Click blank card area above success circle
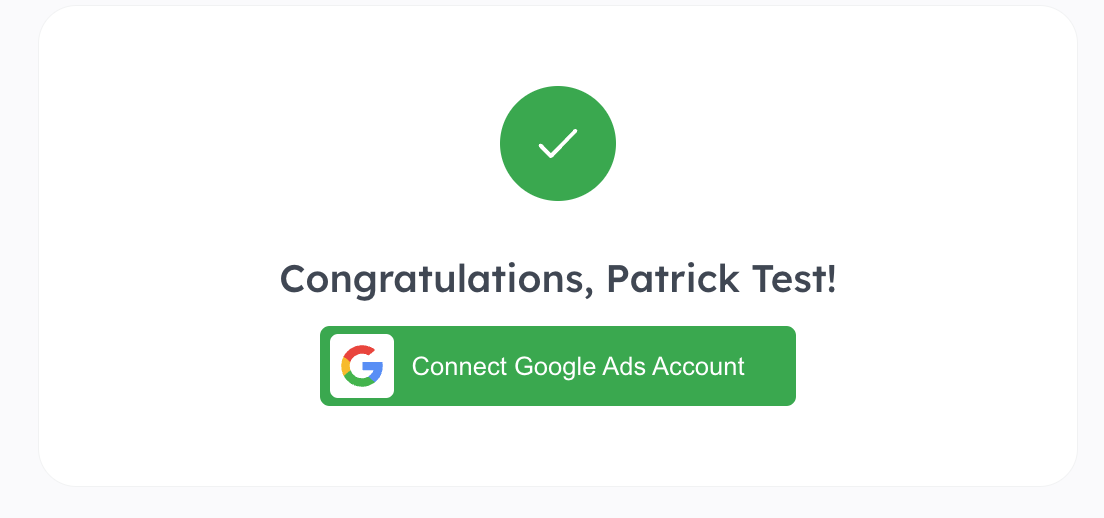The image size is (1104, 518). point(557,45)
